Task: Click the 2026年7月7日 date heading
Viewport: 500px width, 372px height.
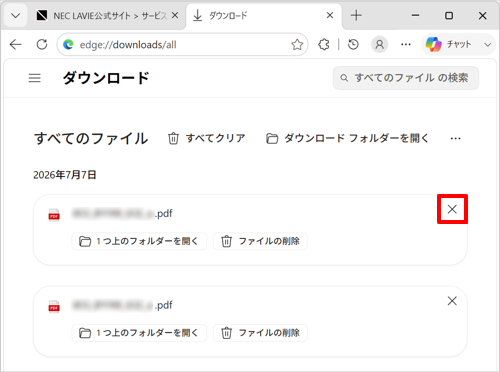Action: (x=65, y=175)
